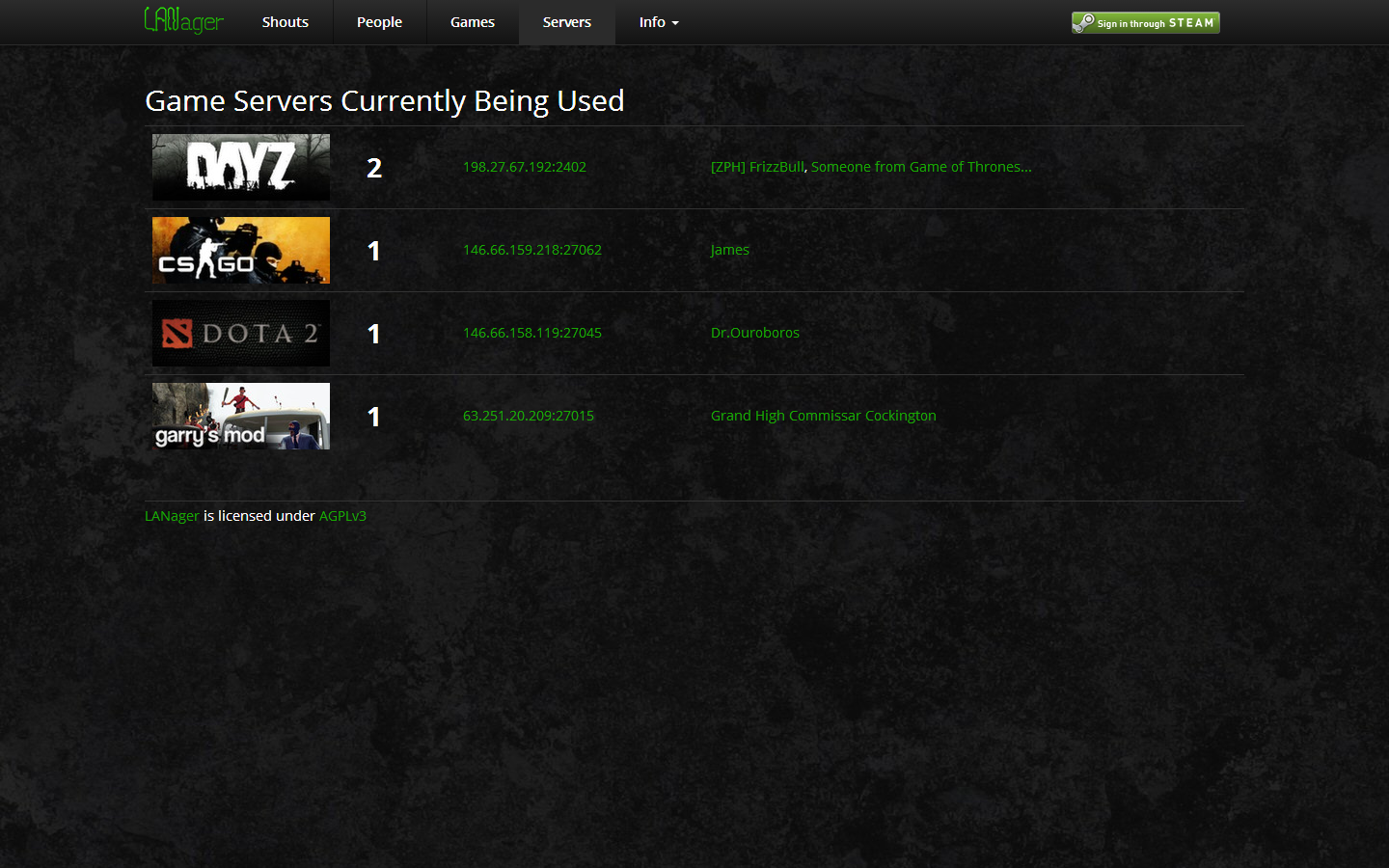Open server 198.27.67.192:2402
The height and width of the screenshot is (868, 1389).
pyautogui.click(x=525, y=167)
